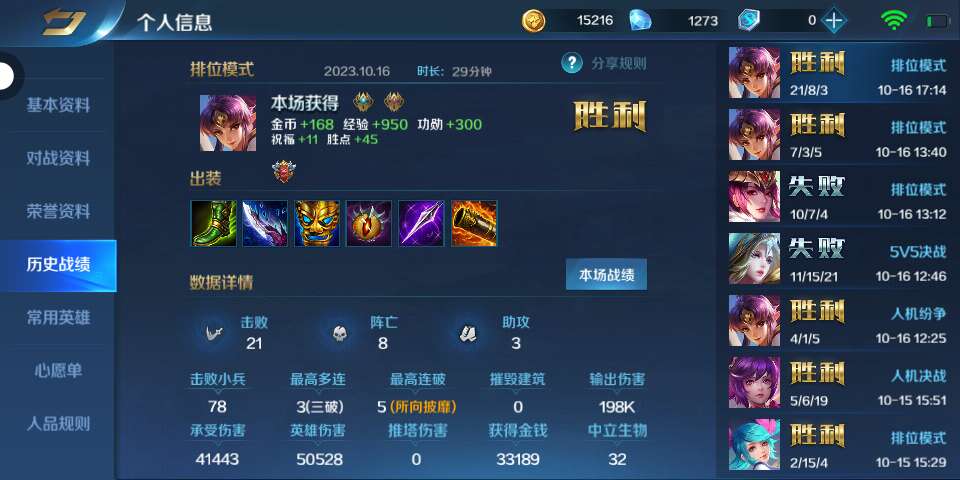Image resolution: width=960 pixels, height=480 pixels.
Task: Tap the hero portrait beside 本场获得
Action: pos(228,123)
